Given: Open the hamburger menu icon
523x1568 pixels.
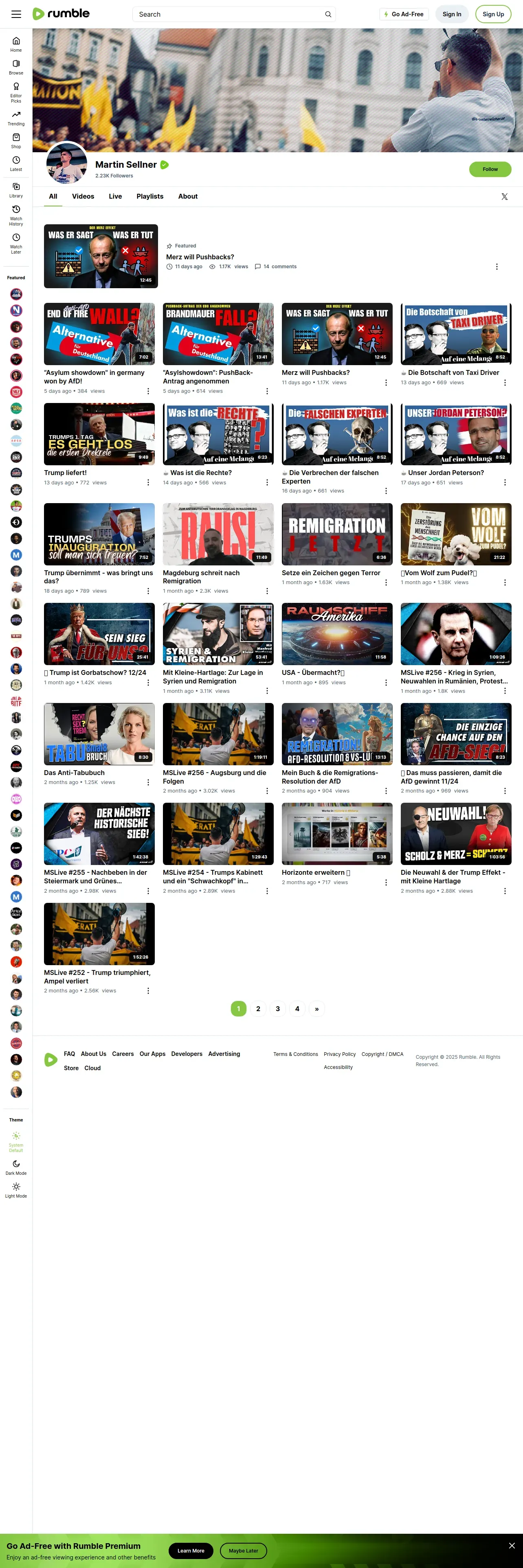Looking at the screenshot, I should pos(16,14).
